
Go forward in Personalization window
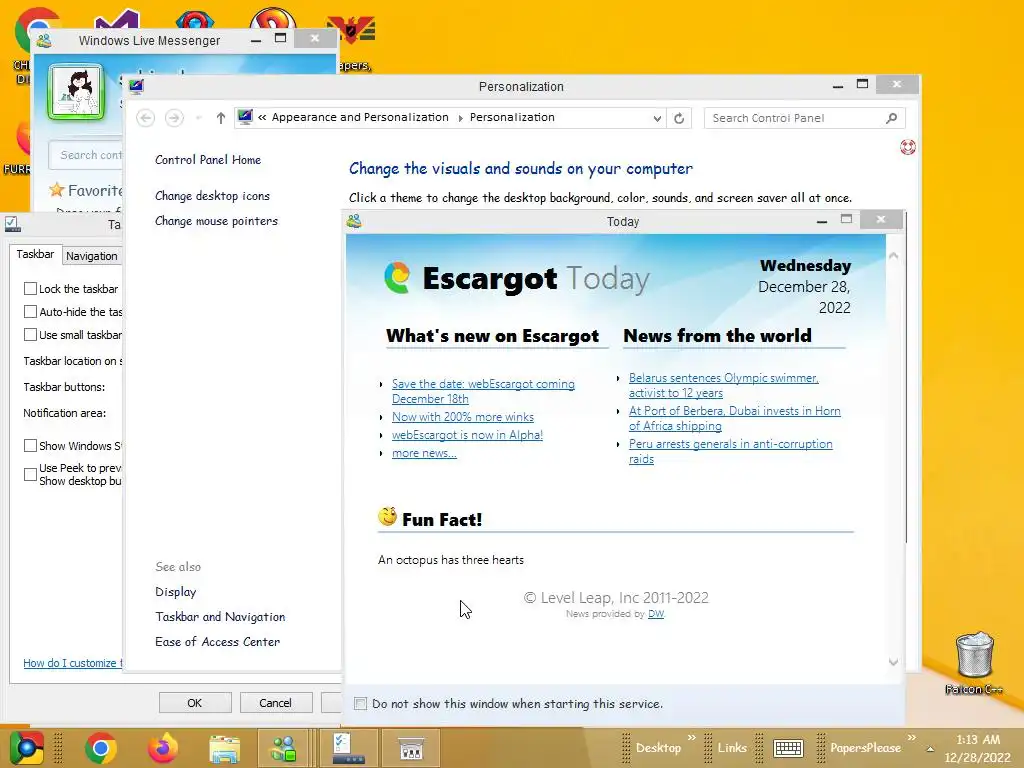pos(174,118)
